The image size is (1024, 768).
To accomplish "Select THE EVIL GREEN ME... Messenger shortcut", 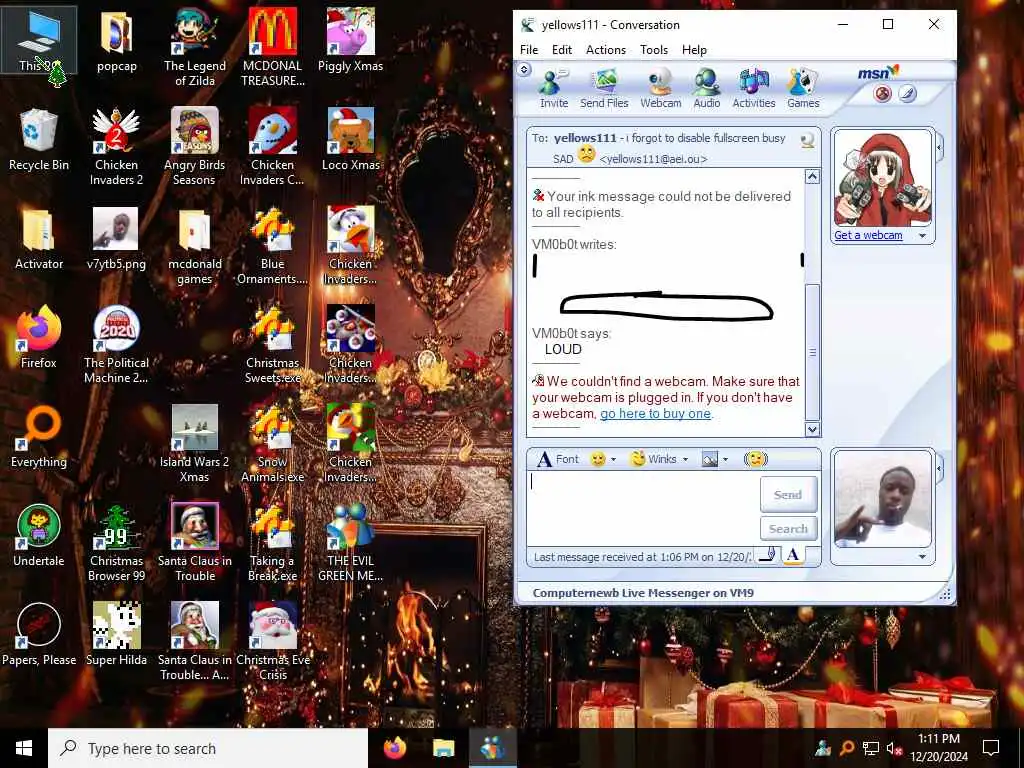I will 351,542.
